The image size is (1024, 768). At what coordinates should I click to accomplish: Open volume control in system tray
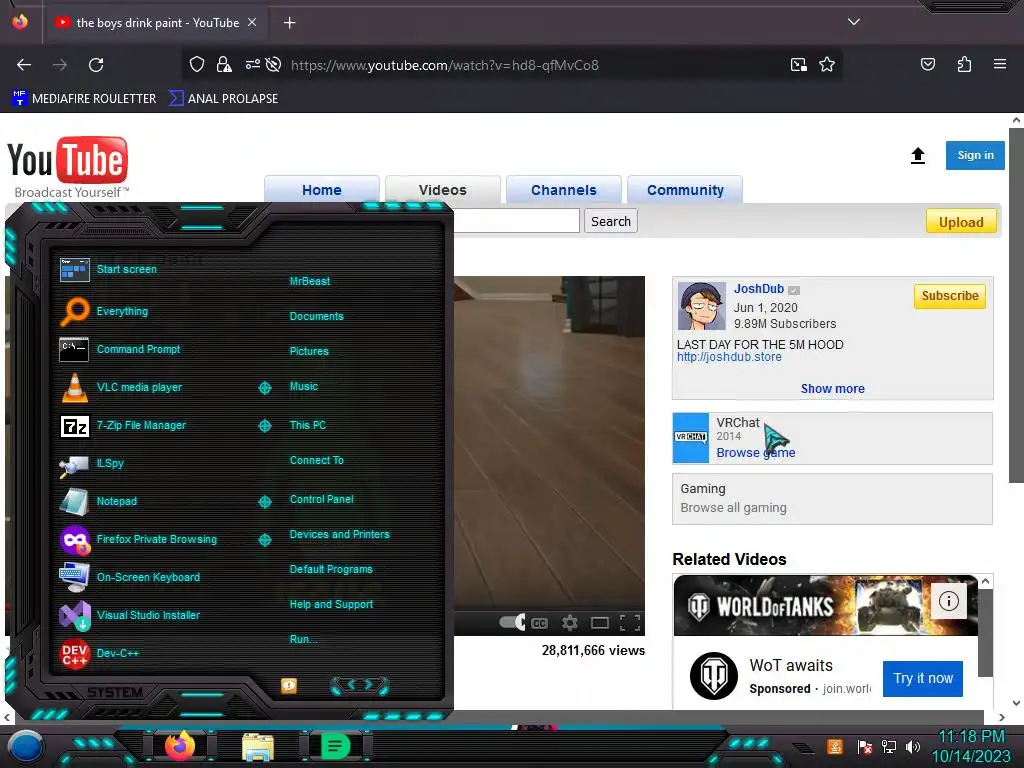pos(912,746)
